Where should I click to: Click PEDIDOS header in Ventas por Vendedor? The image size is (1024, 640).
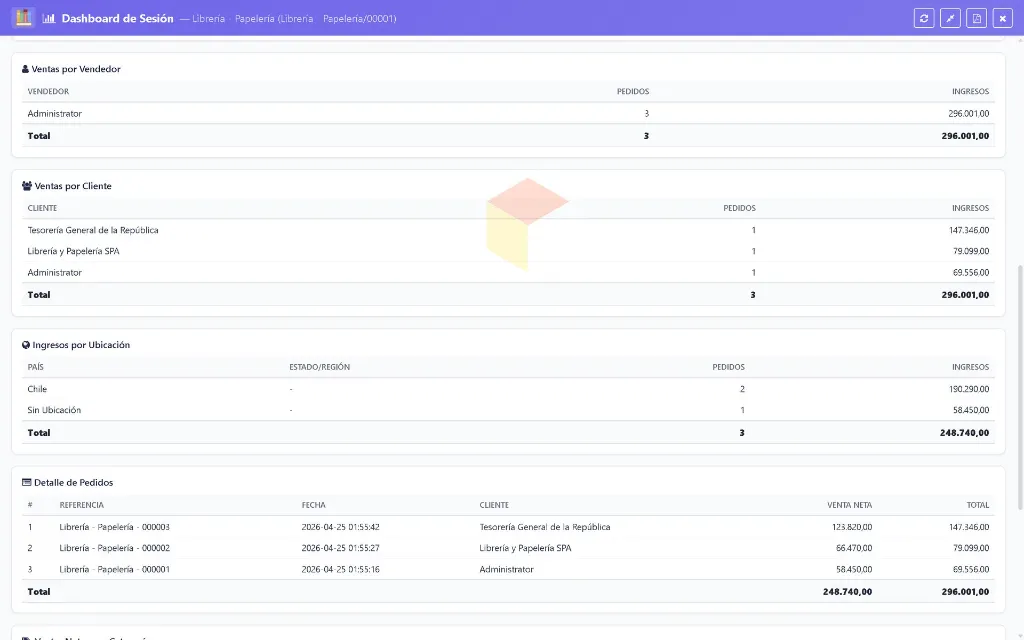coord(633,91)
